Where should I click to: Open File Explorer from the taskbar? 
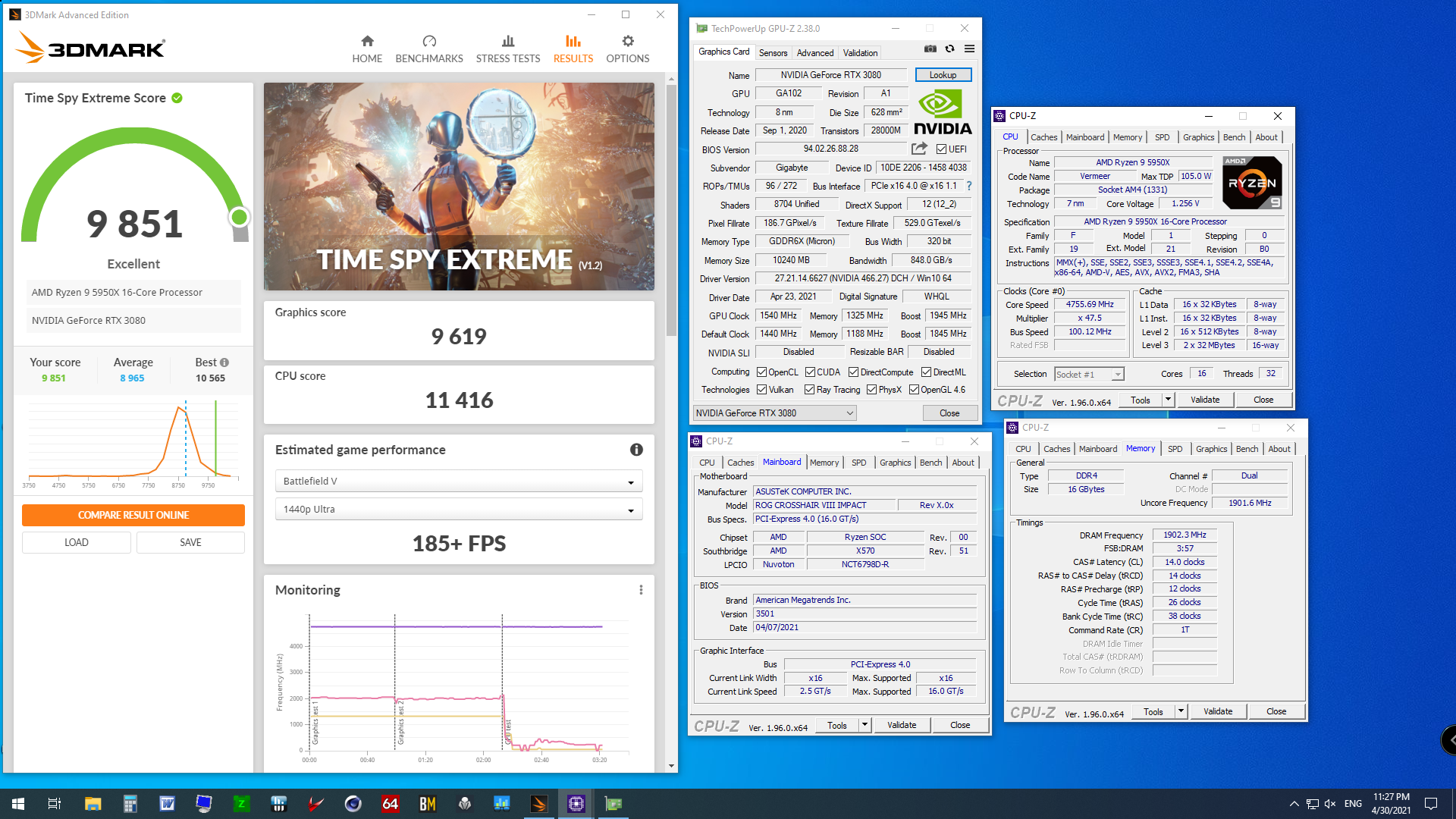93,804
